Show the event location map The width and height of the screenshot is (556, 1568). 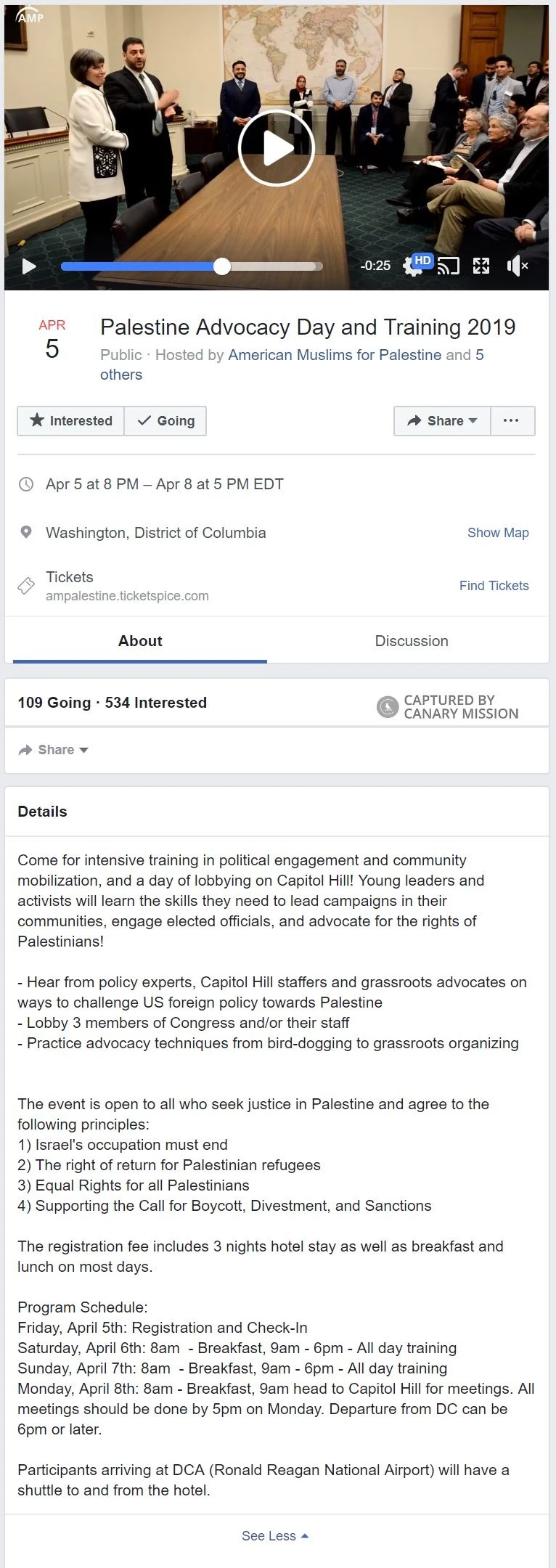point(498,533)
